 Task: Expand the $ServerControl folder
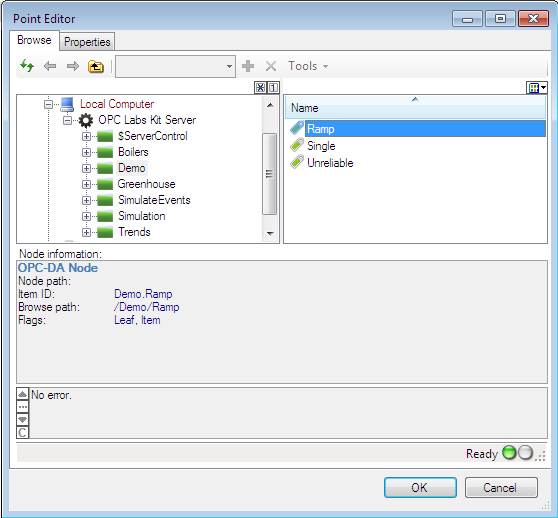86,136
